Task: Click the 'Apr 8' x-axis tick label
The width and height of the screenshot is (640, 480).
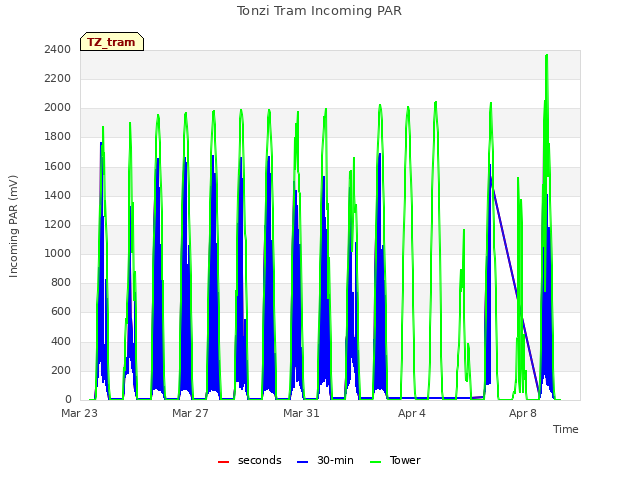Action: click(x=523, y=413)
